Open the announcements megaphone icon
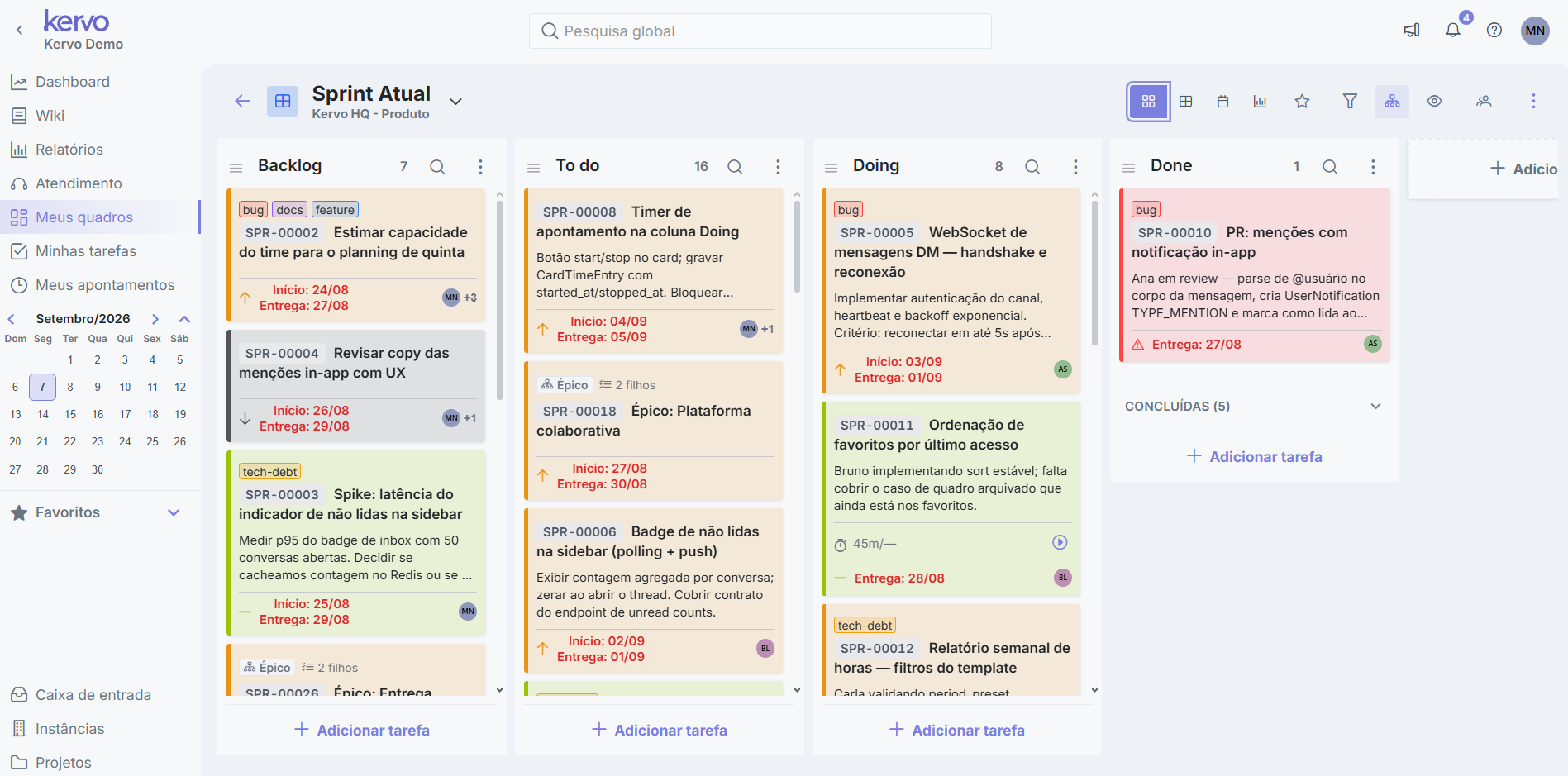 click(1412, 31)
